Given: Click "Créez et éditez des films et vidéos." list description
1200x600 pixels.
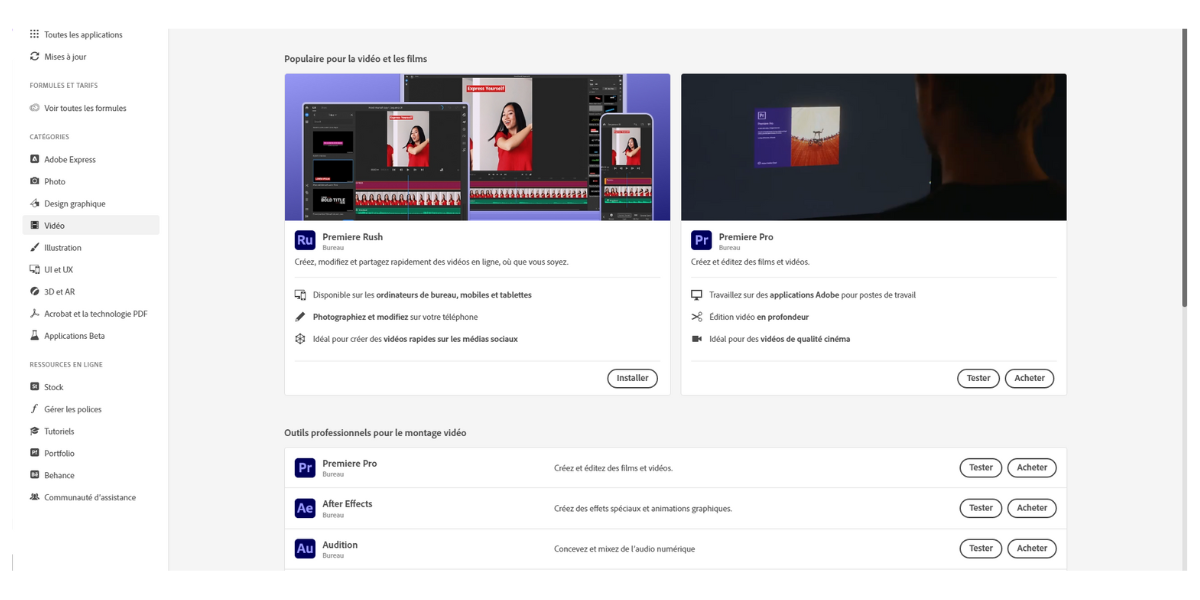Looking at the screenshot, I should point(613,468).
